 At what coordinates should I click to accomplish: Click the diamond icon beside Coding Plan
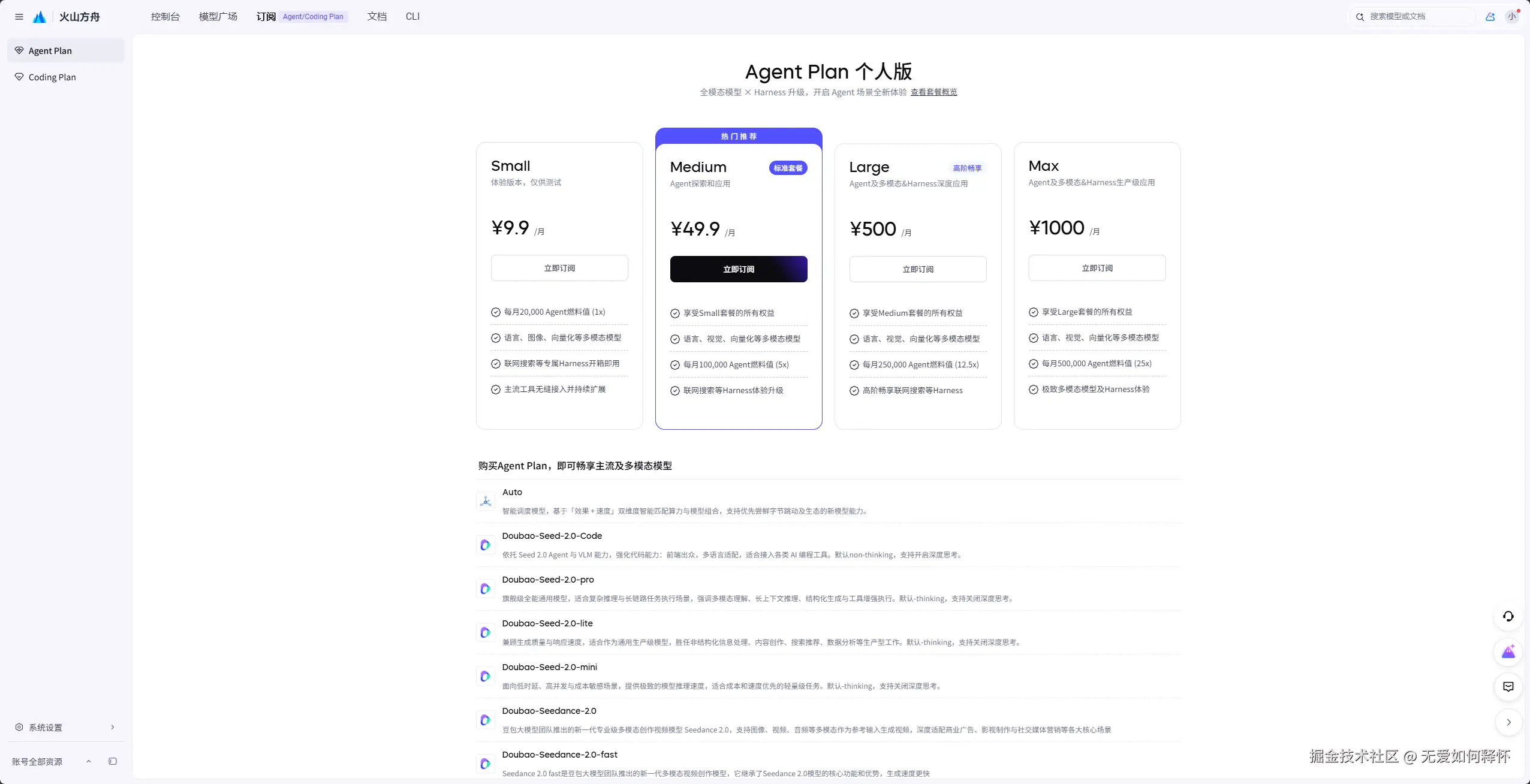click(x=19, y=77)
